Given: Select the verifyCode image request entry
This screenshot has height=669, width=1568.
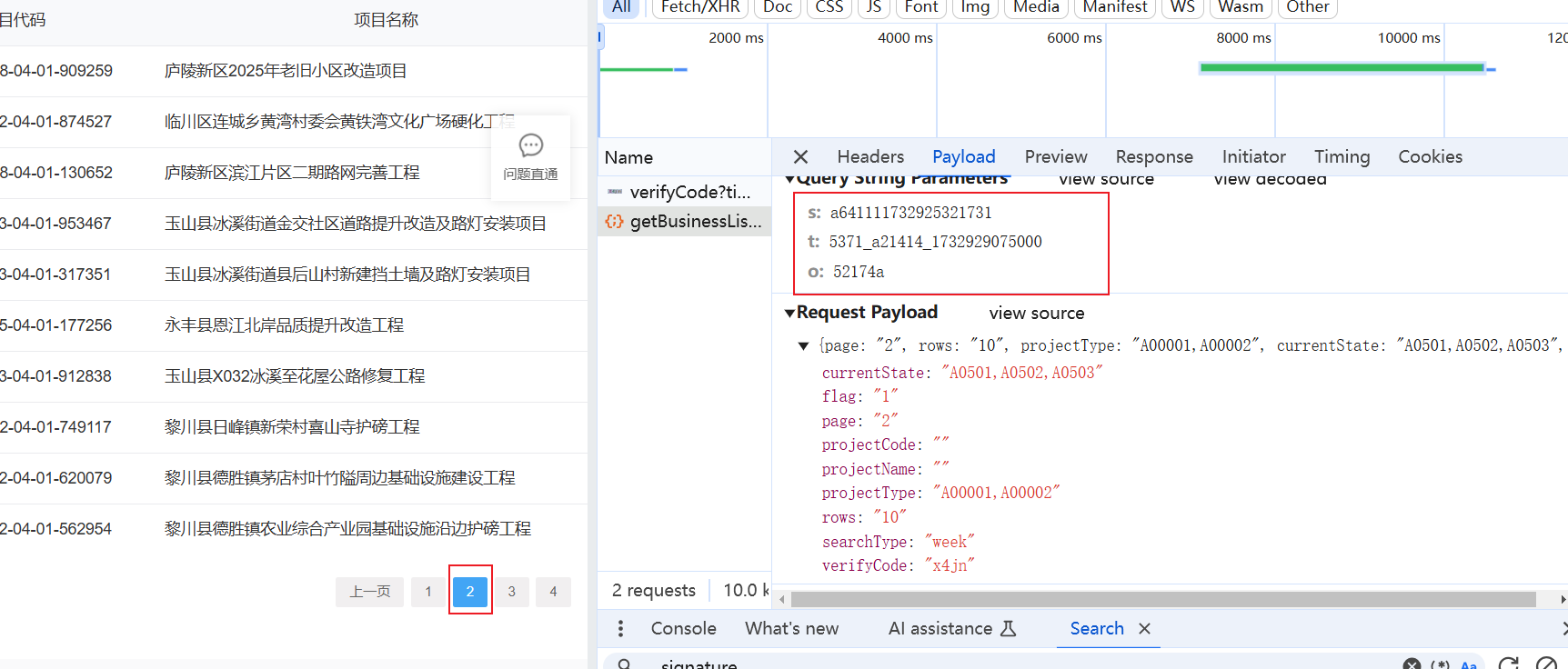Looking at the screenshot, I should (x=685, y=192).
